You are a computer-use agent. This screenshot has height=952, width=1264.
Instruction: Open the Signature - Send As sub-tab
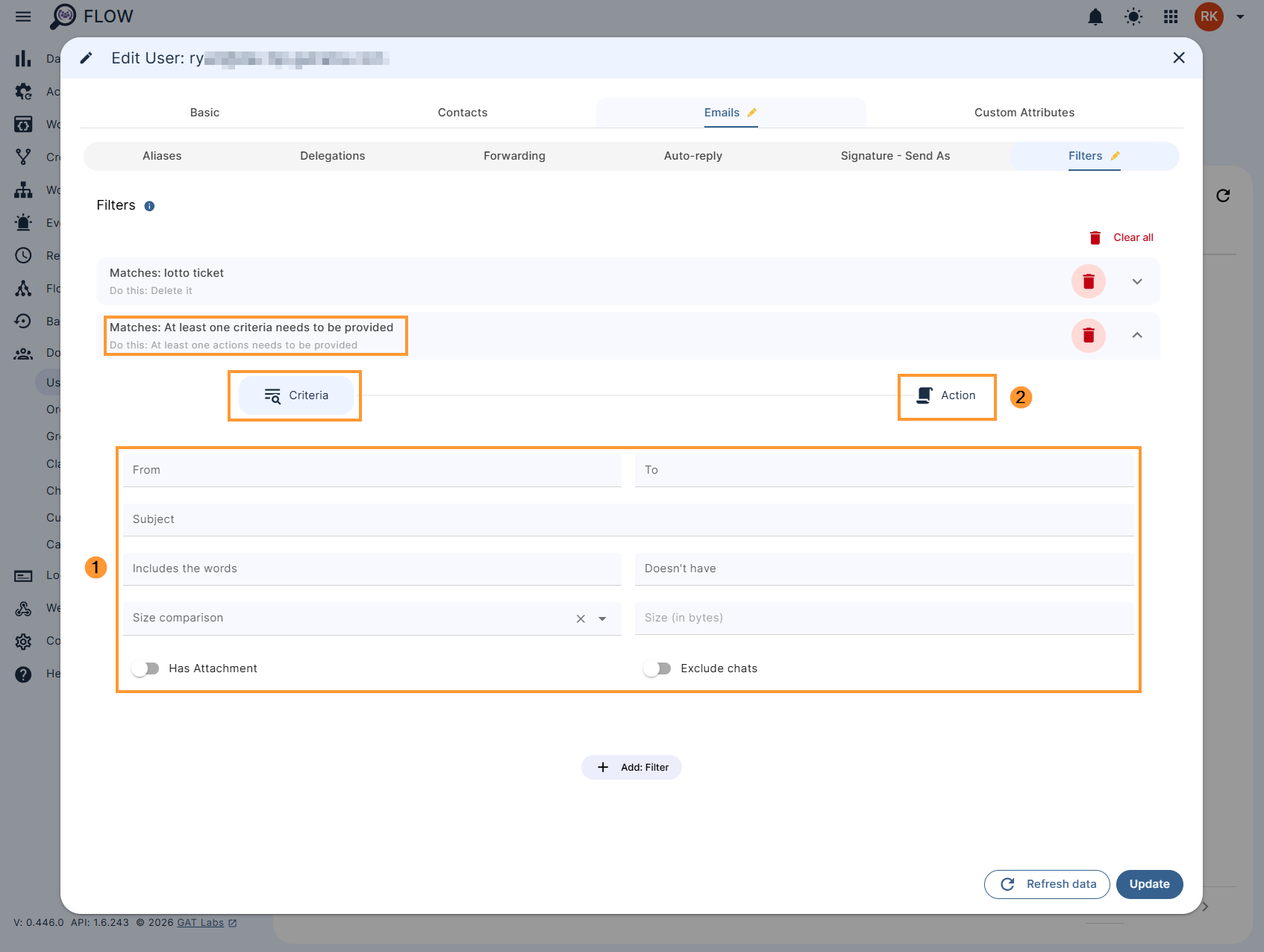click(895, 156)
